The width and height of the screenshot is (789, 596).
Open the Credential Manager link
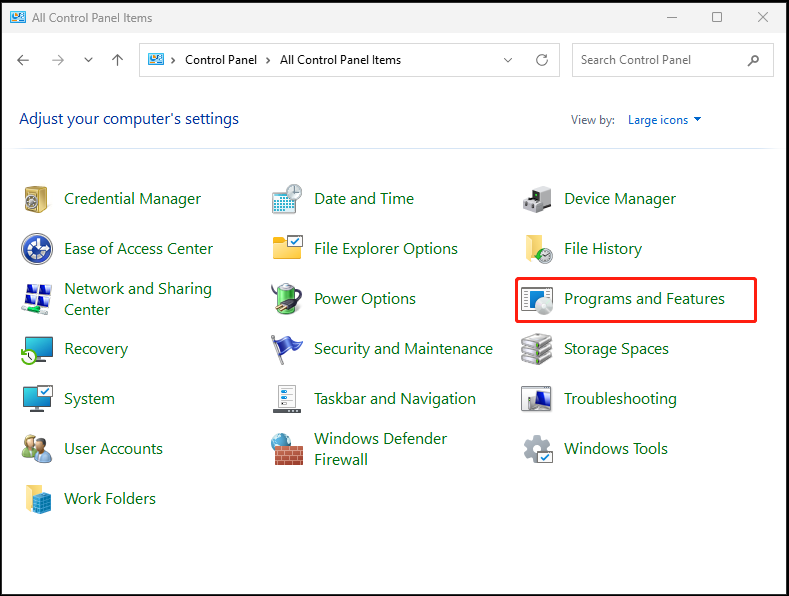[132, 199]
